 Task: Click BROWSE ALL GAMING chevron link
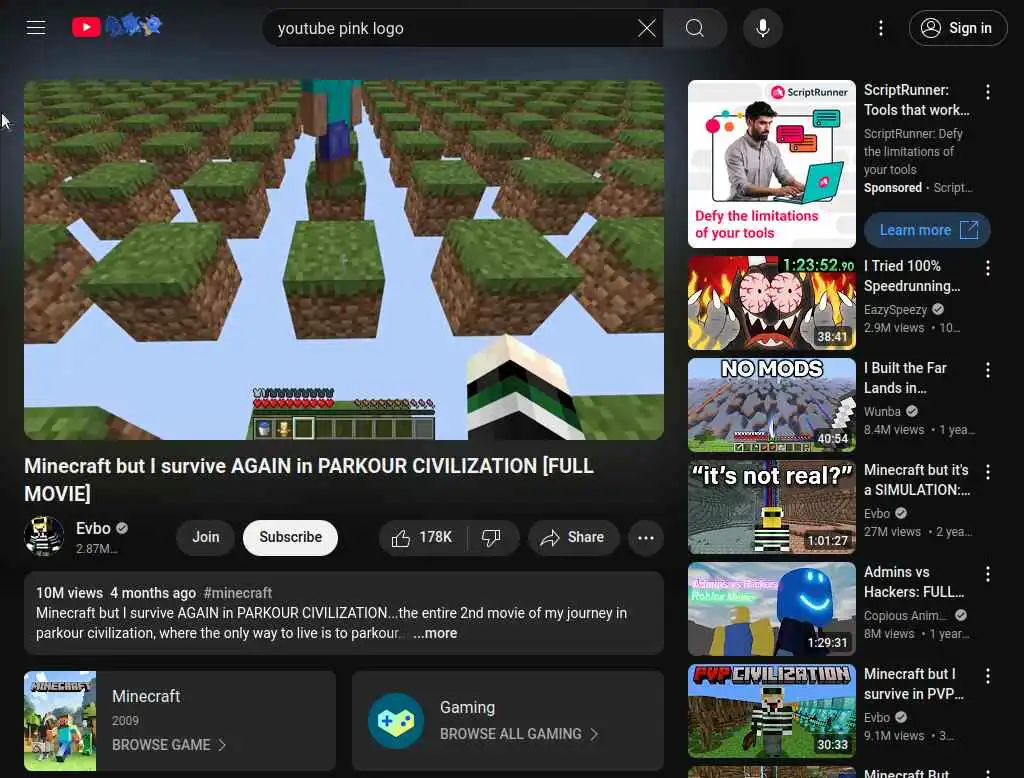coord(519,734)
